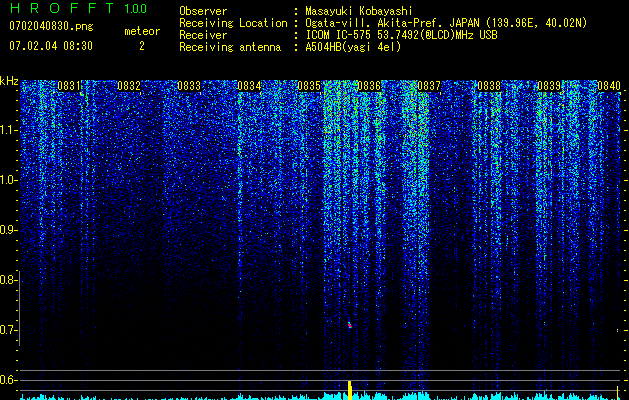Click the 'Receiving antenna' label
The height and width of the screenshot is (400, 629).
pyautogui.click(x=230, y=47)
